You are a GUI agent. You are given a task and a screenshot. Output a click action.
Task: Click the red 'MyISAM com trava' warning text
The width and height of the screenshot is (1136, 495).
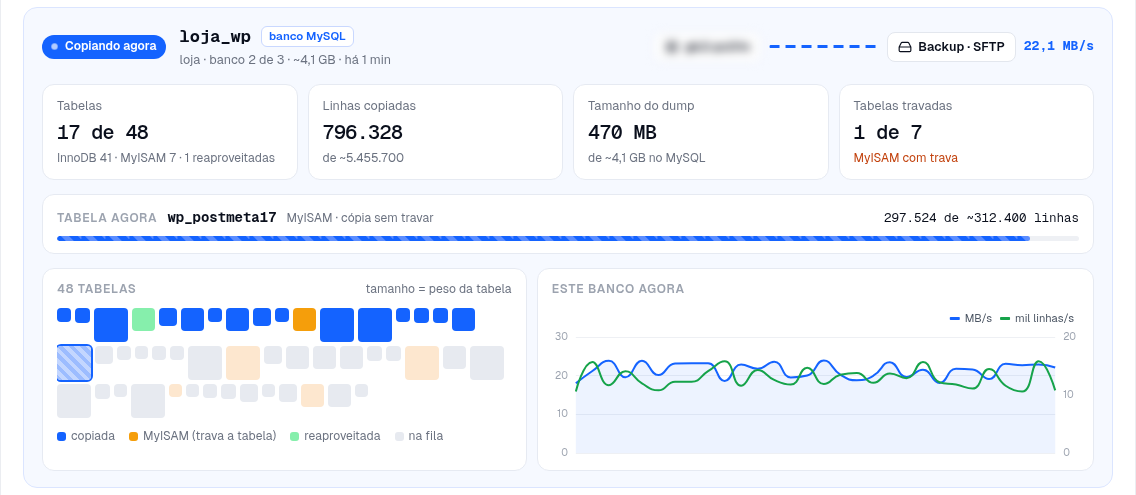pos(906,157)
